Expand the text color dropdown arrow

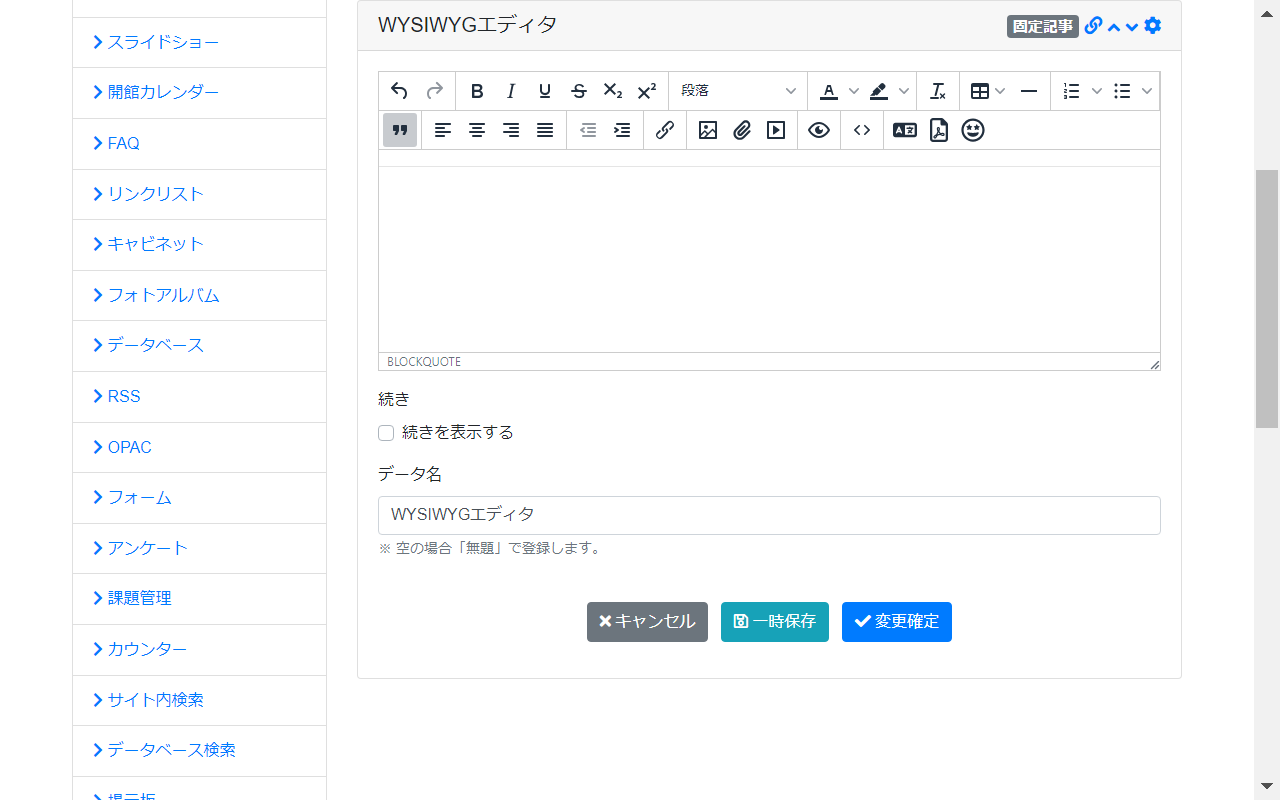click(854, 90)
